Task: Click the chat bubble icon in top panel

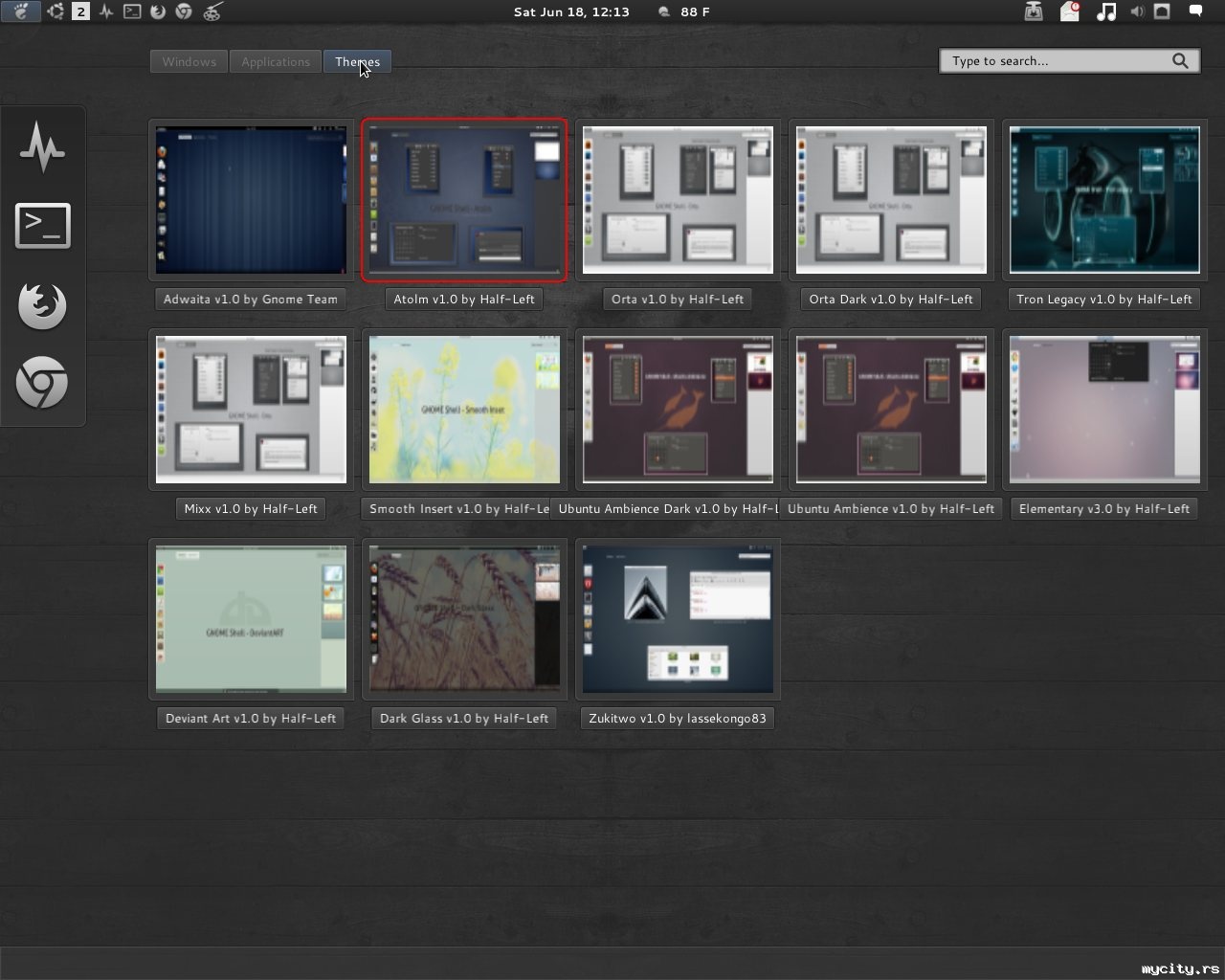Action: pos(1195,11)
